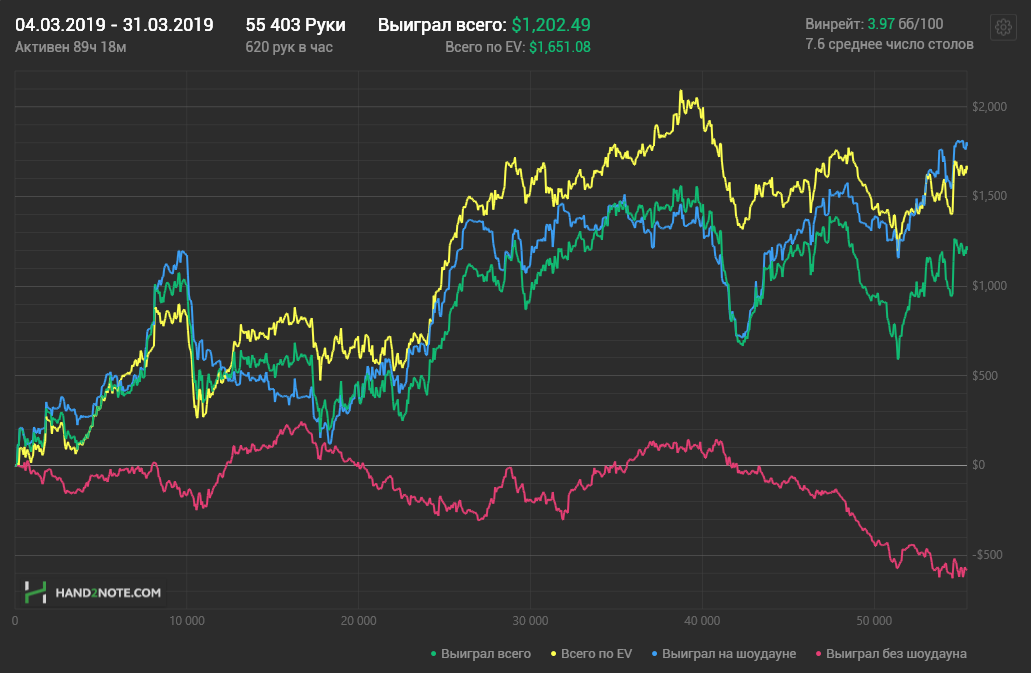Image resolution: width=1031 pixels, height=673 pixels.
Task: Click the $1,000 y-axis label
Action: pyautogui.click(x=990, y=286)
